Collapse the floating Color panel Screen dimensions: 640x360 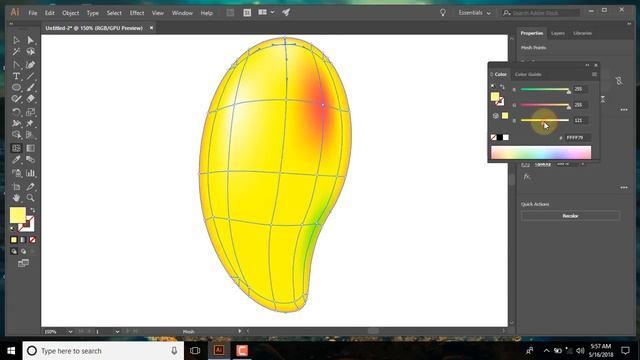point(587,65)
